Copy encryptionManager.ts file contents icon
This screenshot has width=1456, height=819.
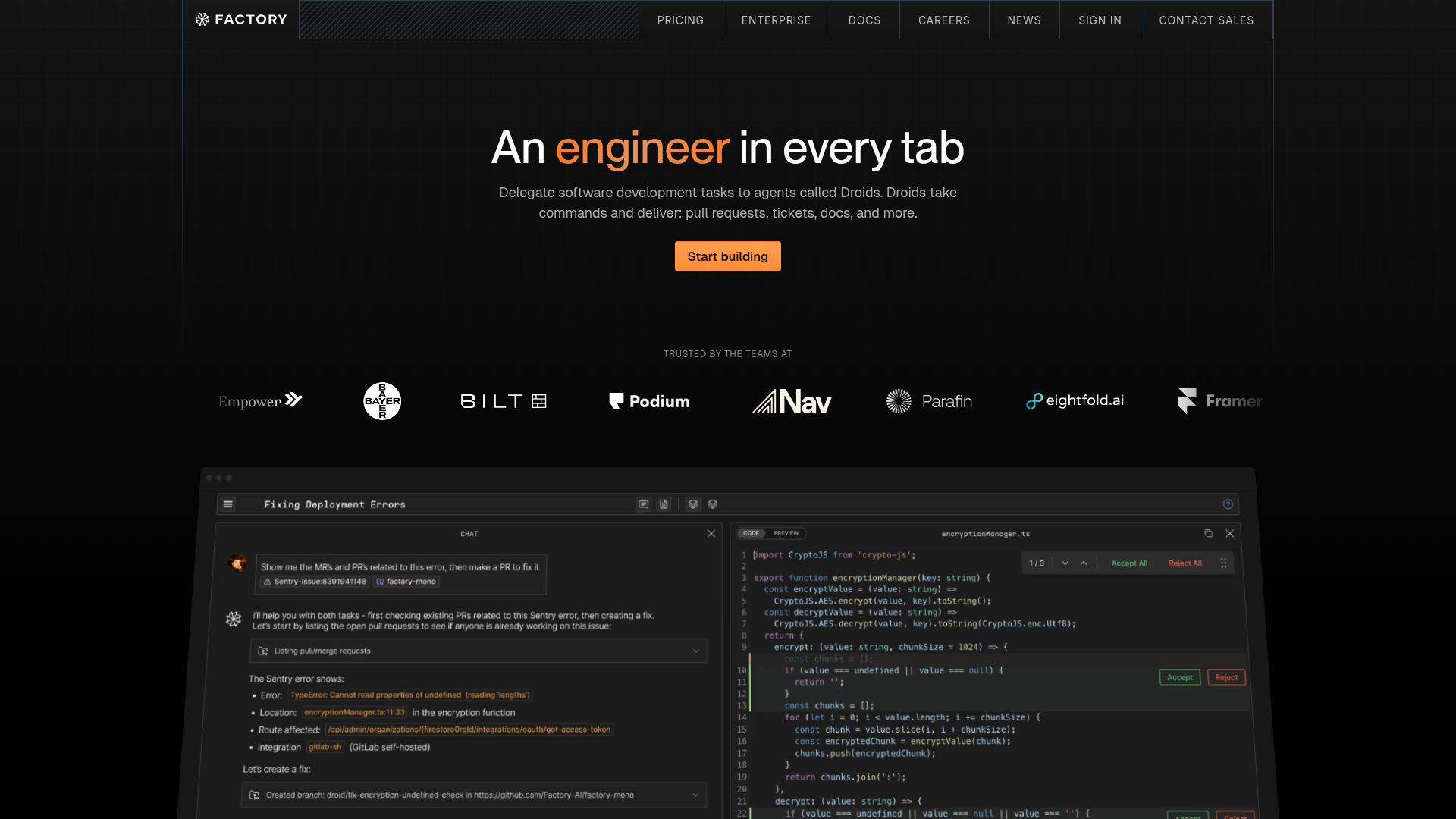tap(1208, 534)
